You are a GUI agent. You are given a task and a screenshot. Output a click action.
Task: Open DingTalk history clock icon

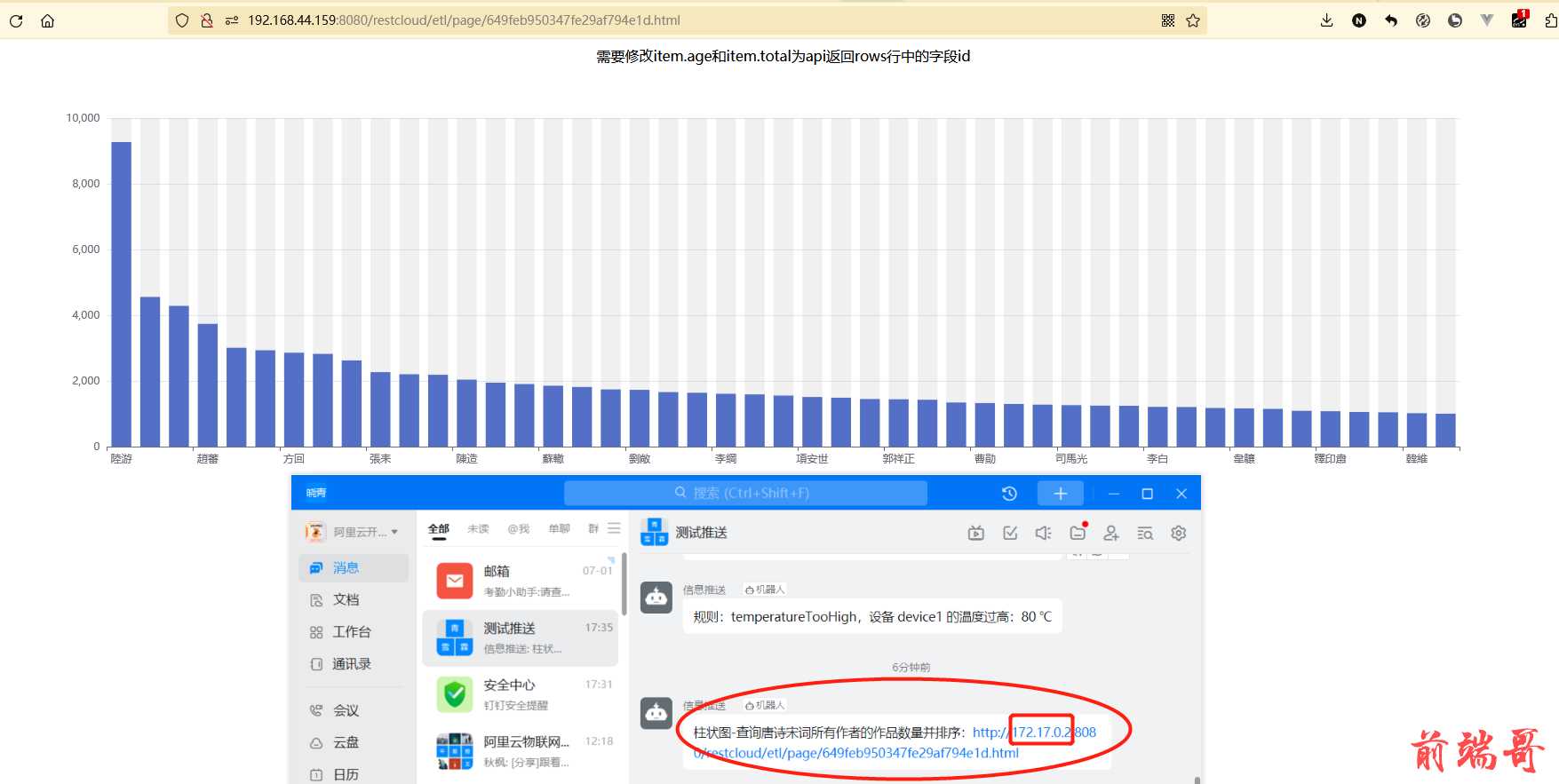point(1009,494)
